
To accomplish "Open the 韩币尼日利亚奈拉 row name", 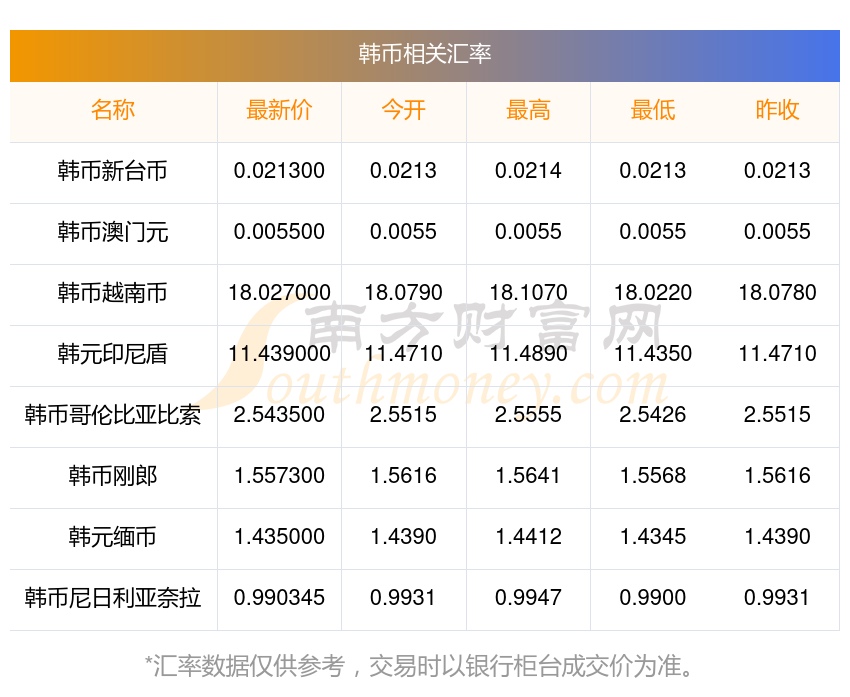I will click(113, 598).
